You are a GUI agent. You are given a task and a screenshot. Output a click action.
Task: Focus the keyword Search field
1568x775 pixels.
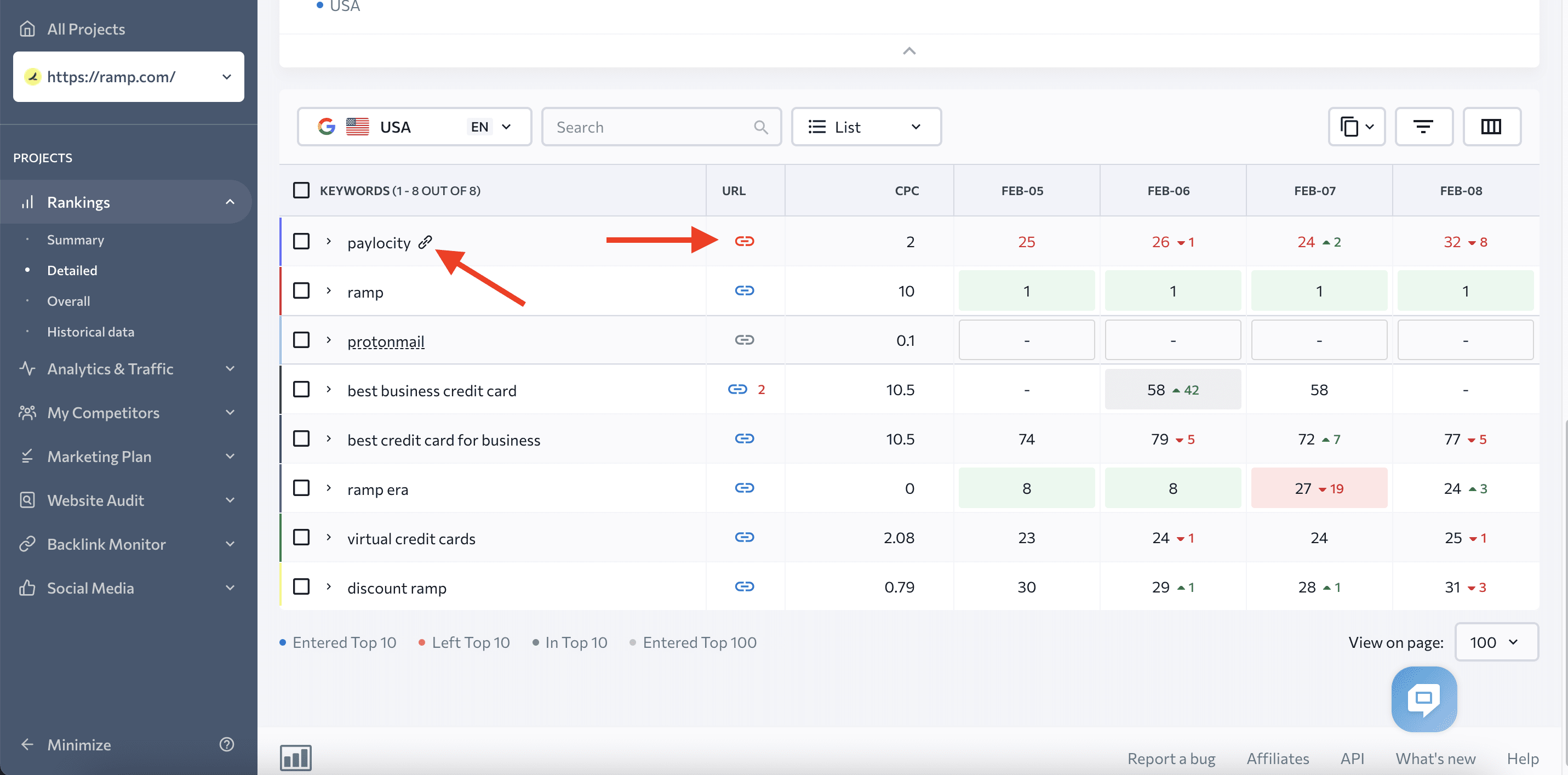click(x=661, y=127)
